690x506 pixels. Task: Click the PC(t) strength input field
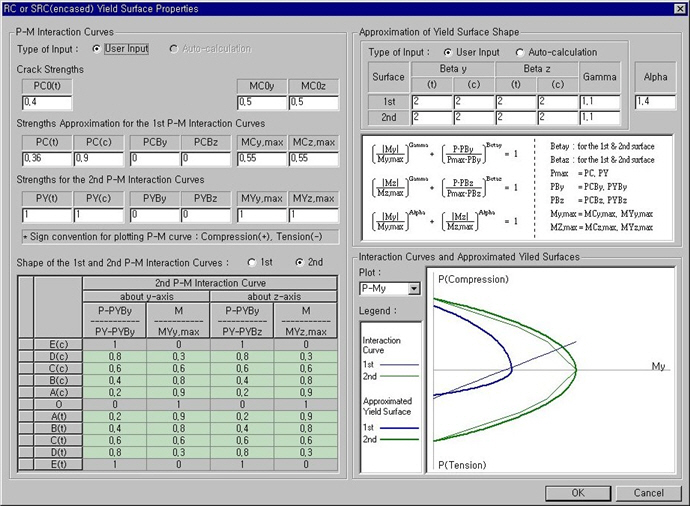click(x=46, y=158)
